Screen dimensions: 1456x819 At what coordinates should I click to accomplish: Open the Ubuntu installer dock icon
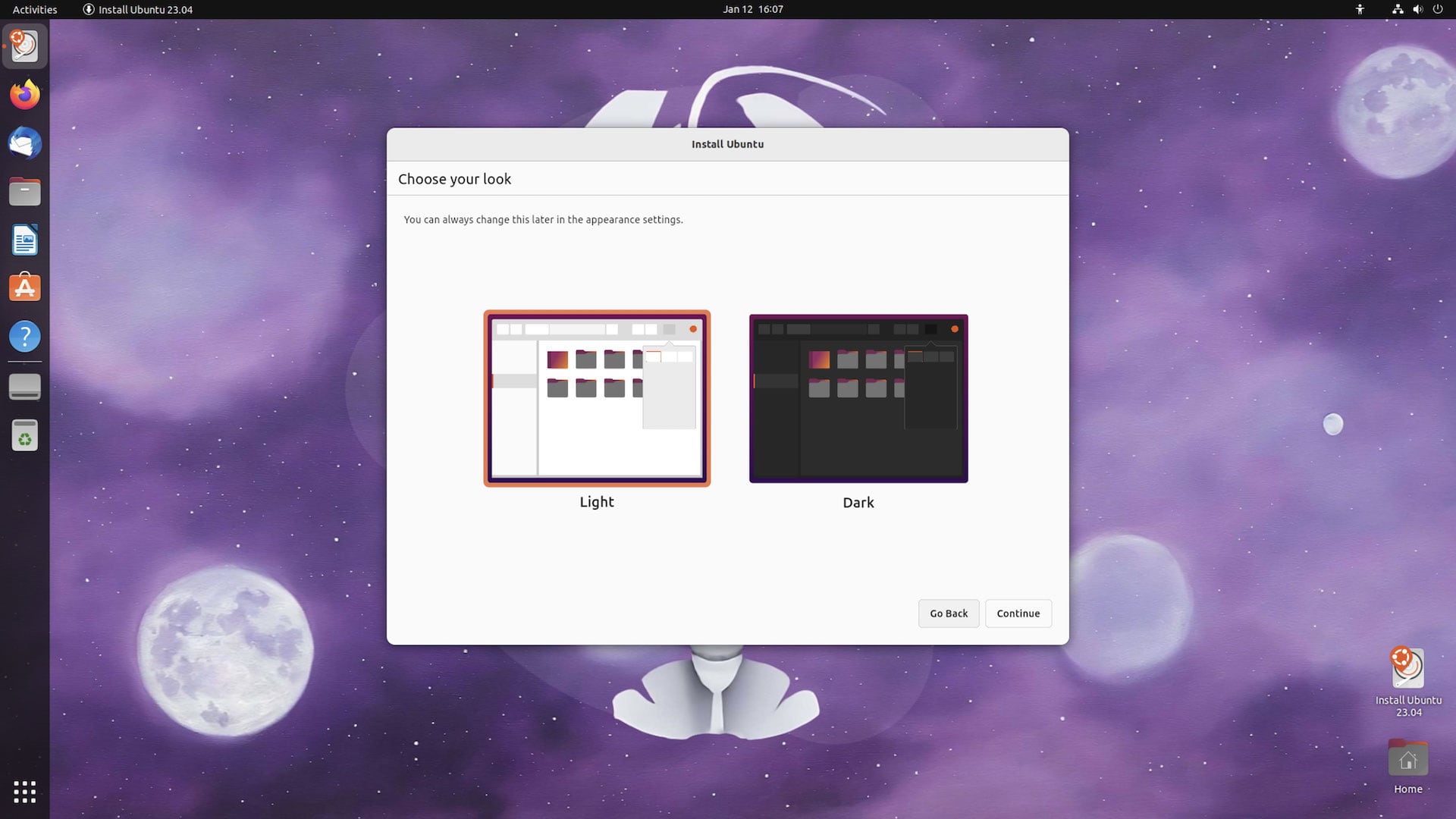coord(25,46)
